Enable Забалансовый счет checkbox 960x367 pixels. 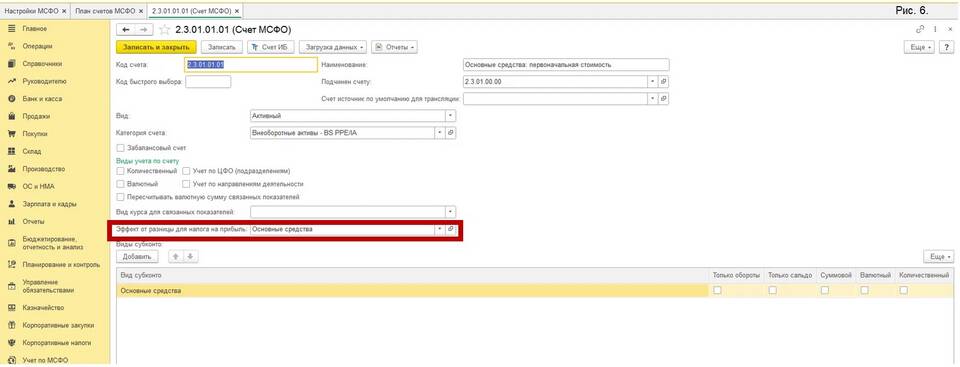click(120, 148)
